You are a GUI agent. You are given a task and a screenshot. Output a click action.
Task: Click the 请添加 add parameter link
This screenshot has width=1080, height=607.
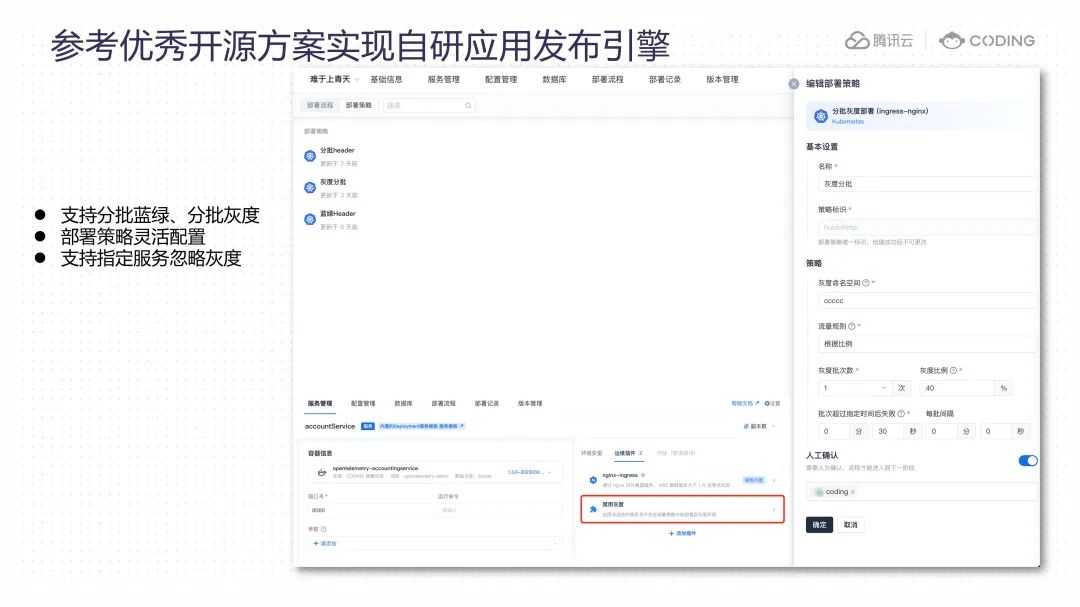(x=325, y=544)
